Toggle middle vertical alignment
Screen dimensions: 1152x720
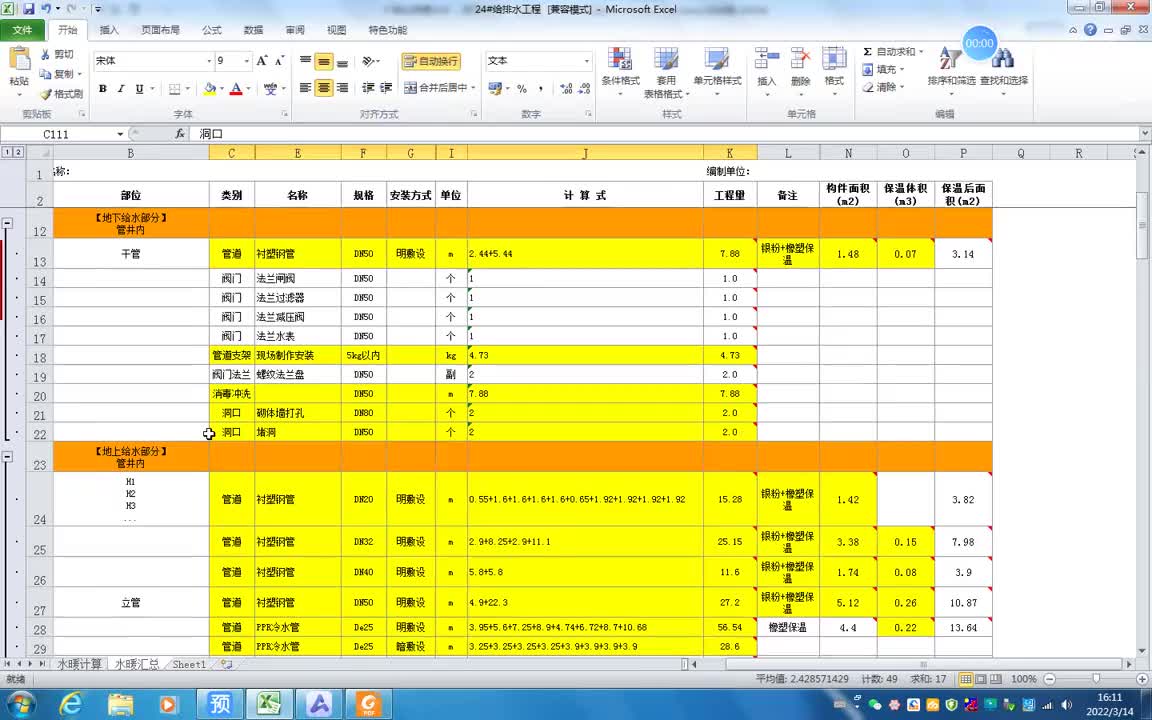tap(324, 62)
